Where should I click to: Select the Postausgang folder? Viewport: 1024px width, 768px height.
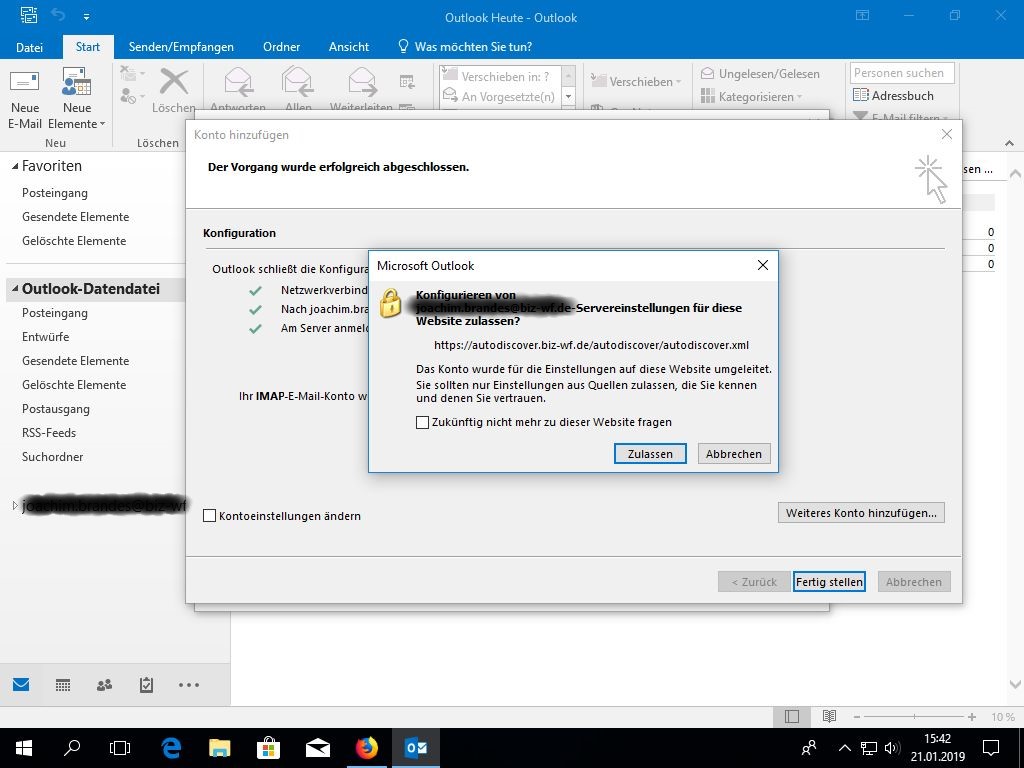pyautogui.click(x=56, y=409)
